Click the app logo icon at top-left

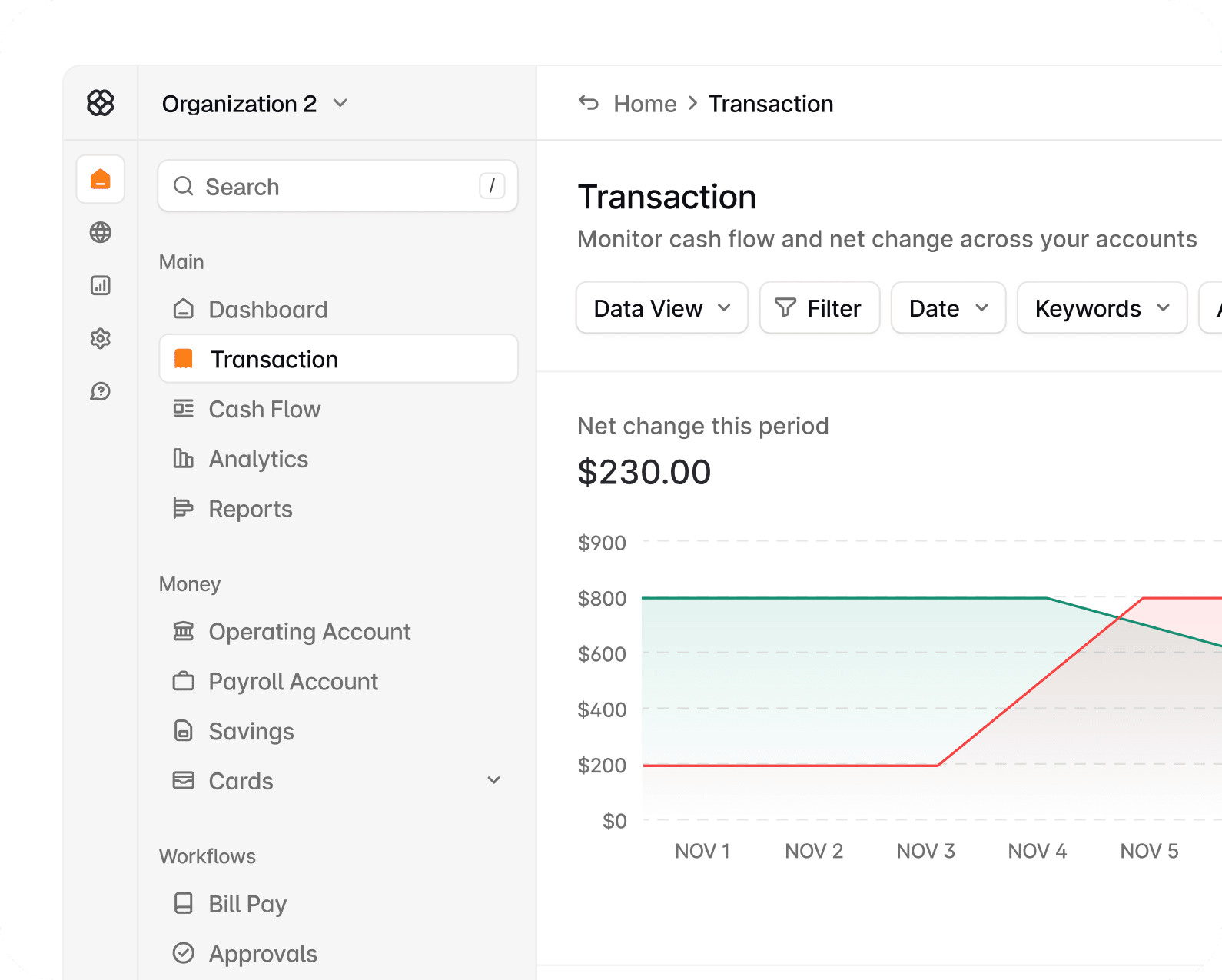100,102
